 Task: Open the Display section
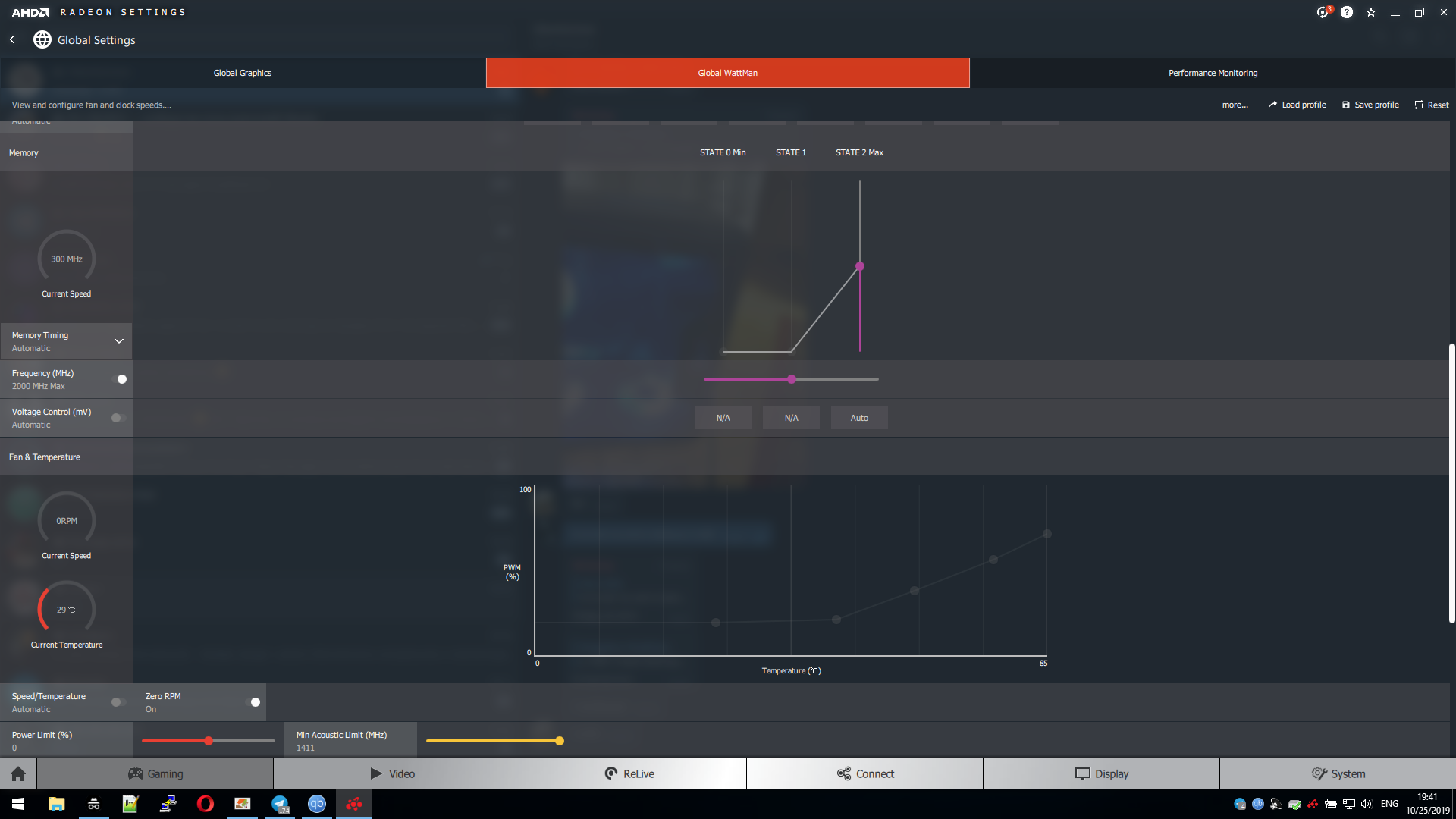(x=1102, y=773)
